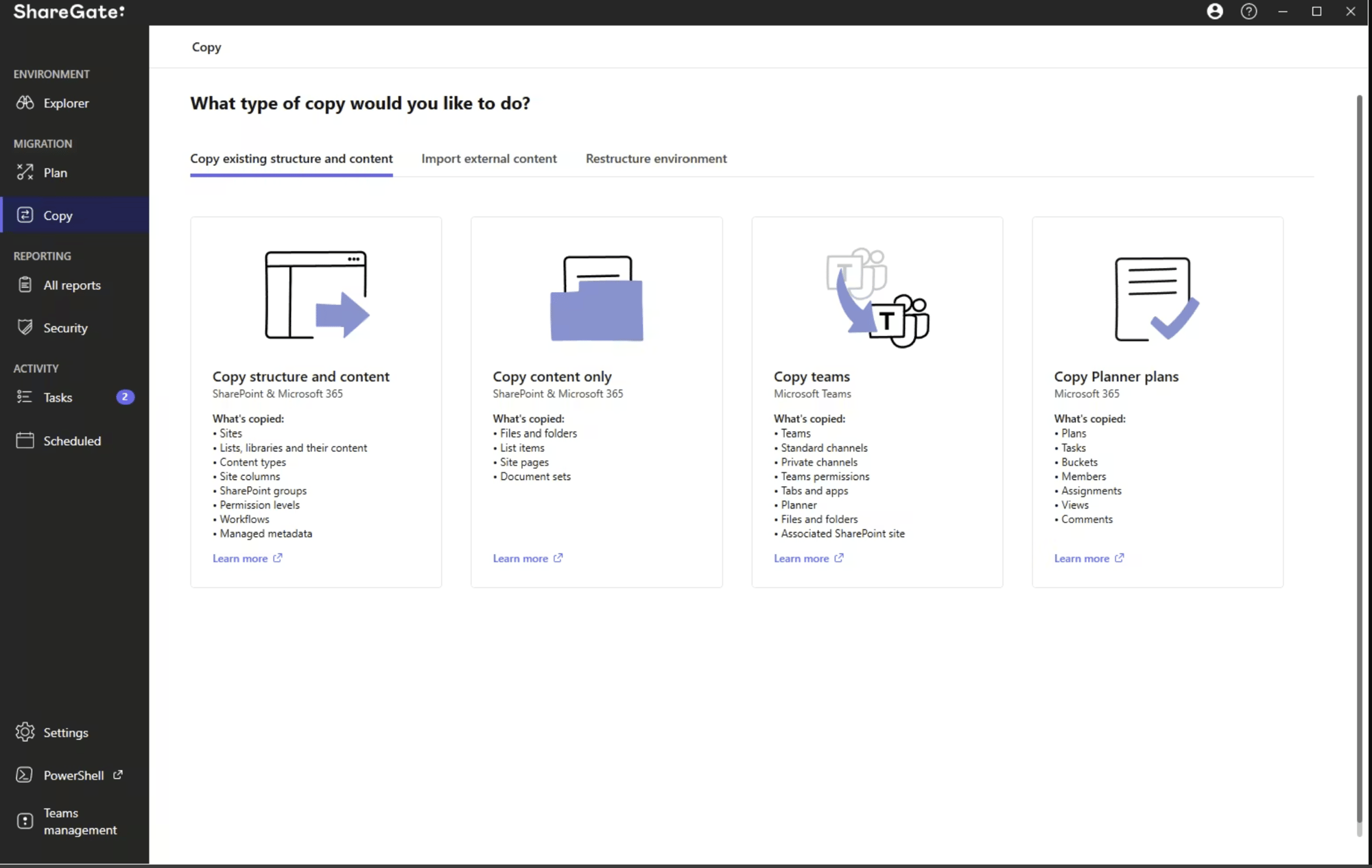This screenshot has height=868, width=1372.
Task: Open All reports icon in sidebar
Action: pyautogui.click(x=25, y=285)
